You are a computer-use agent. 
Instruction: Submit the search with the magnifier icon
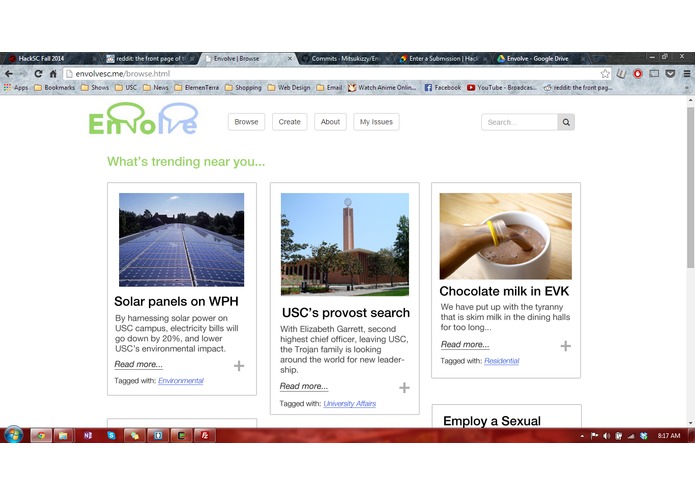(566, 122)
